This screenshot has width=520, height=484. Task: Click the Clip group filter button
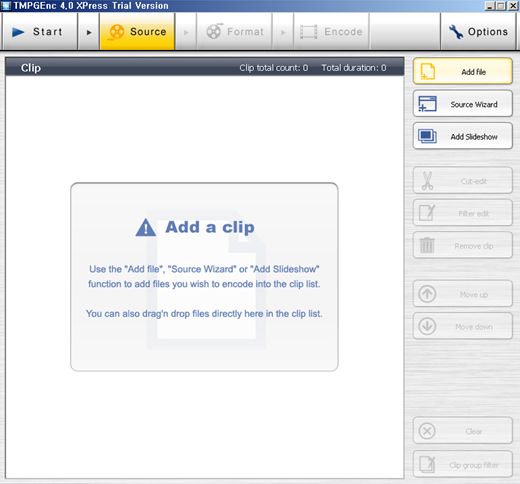[463, 464]
